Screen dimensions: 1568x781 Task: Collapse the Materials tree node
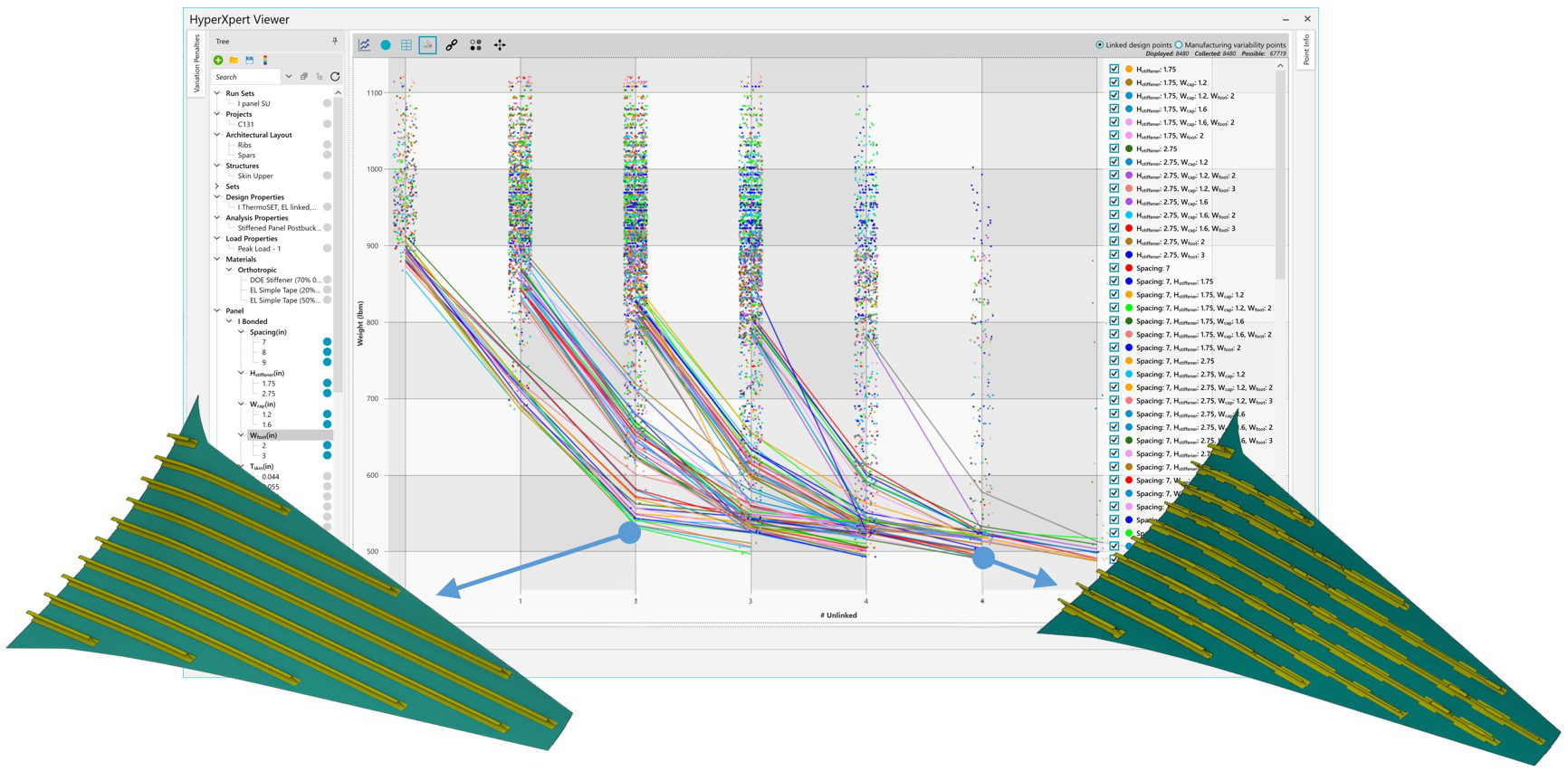click(217, 259)
